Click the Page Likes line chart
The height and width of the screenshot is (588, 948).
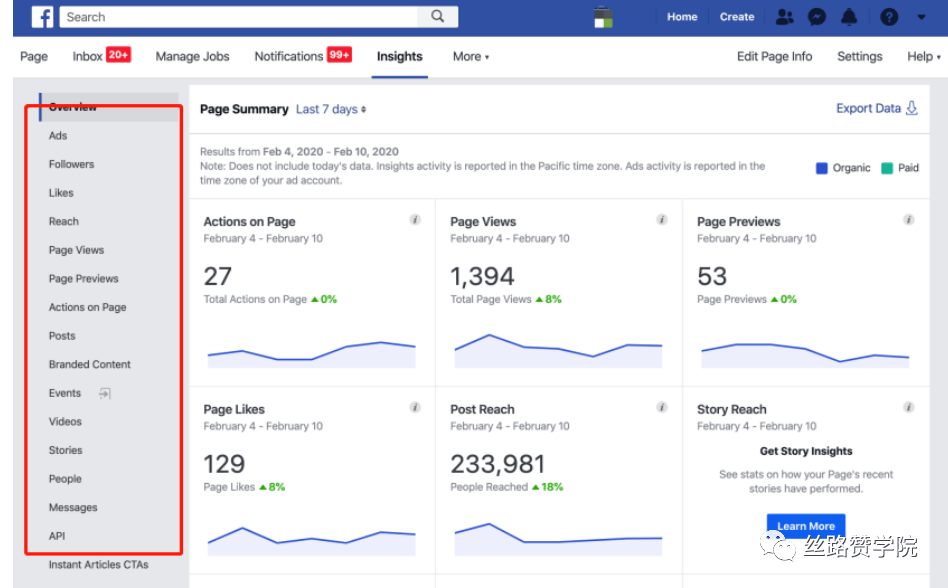click(x=311, y=541)
